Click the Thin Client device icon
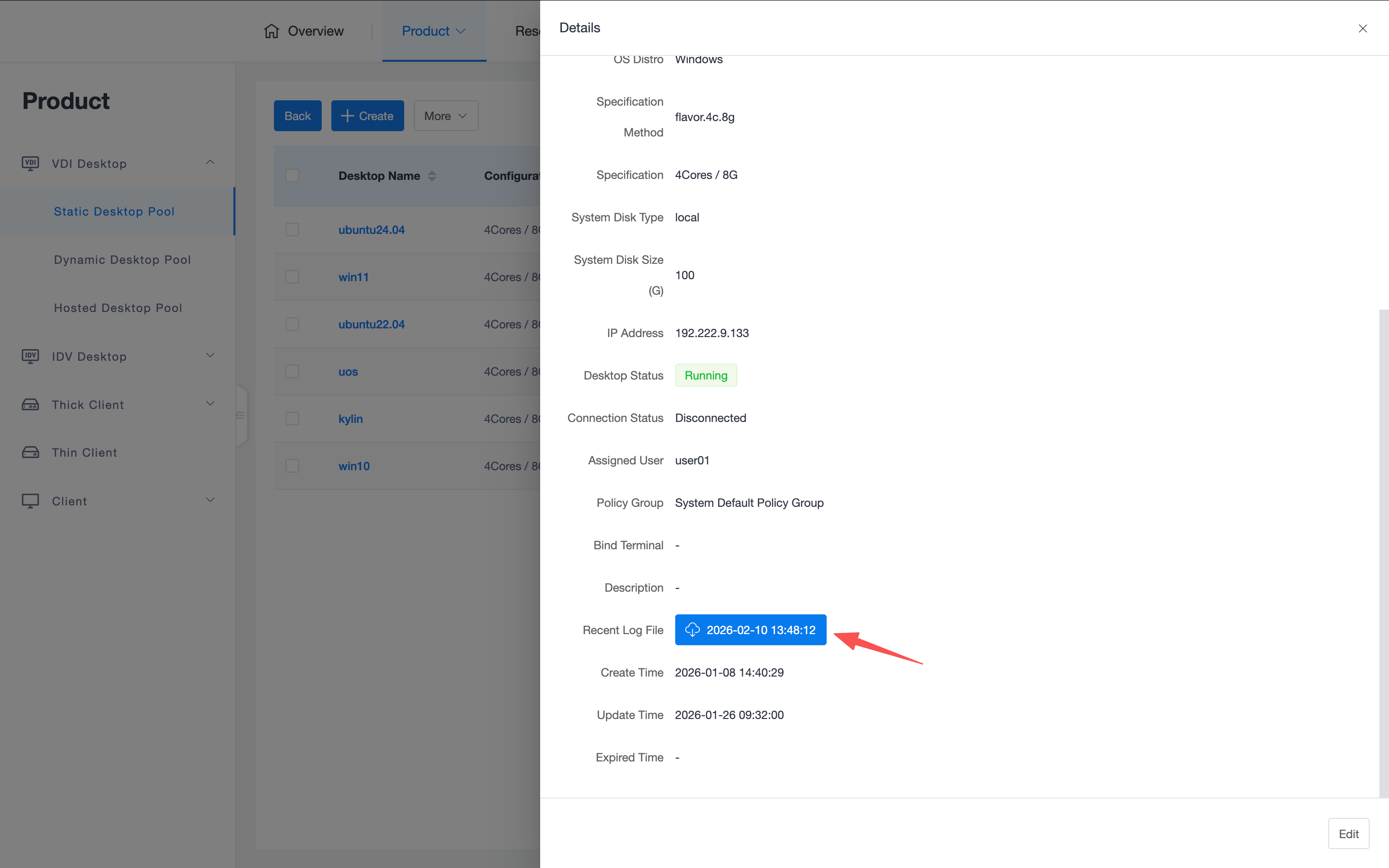This screenshot has width=1389, height=868. point(30,452)
